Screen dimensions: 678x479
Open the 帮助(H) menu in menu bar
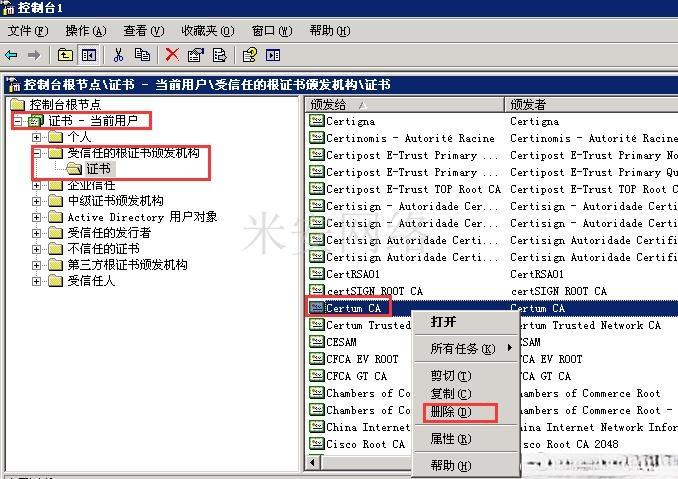pyautogui.click(x=329, y=31)
